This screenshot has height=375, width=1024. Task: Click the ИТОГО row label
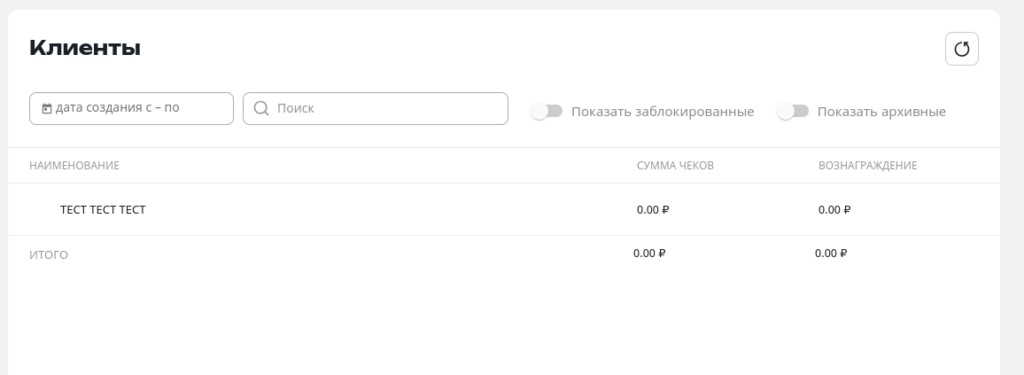[x=48, y=255]
